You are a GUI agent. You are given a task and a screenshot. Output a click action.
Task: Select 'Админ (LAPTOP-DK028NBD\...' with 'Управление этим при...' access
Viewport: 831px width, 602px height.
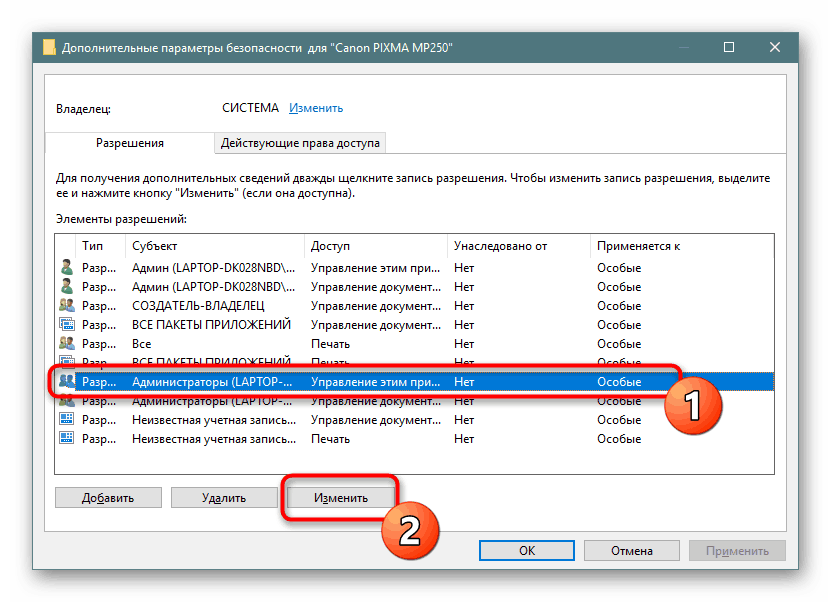214,268
